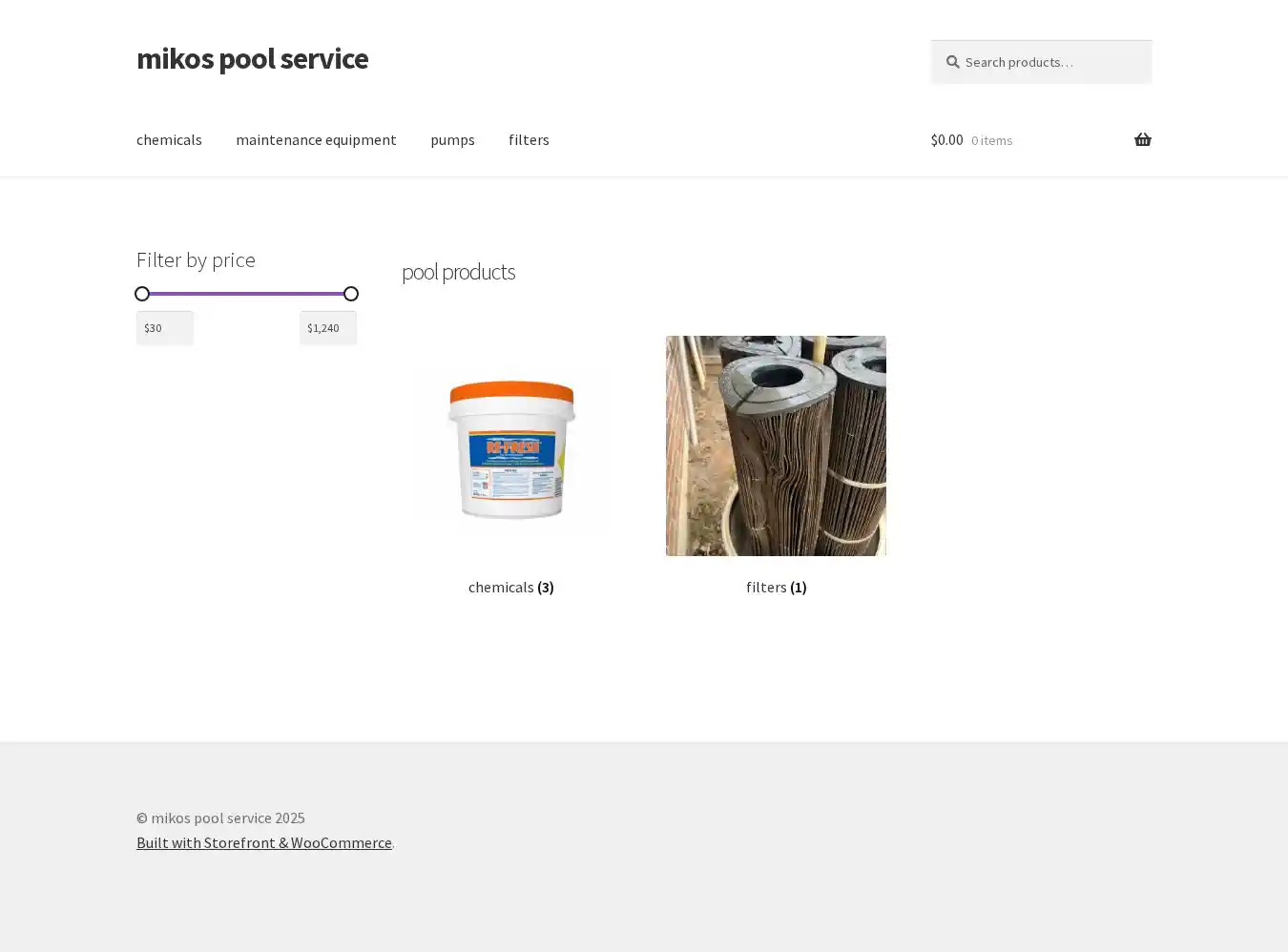Open the chemicals menu item
Viewport: 1288px width, 952px height.
tap(169, 140)
